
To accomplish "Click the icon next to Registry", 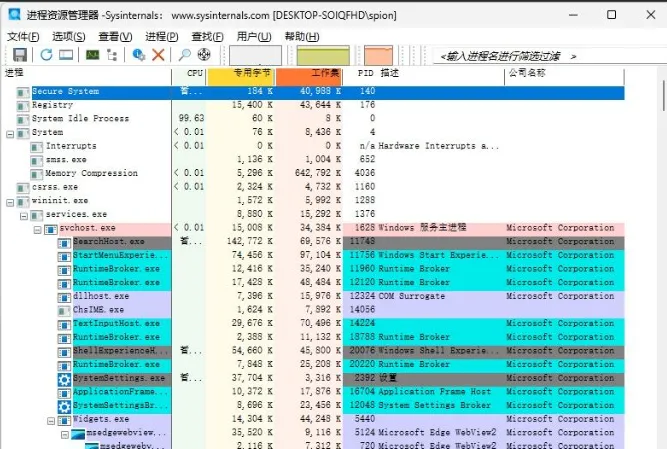I will 23,105.
